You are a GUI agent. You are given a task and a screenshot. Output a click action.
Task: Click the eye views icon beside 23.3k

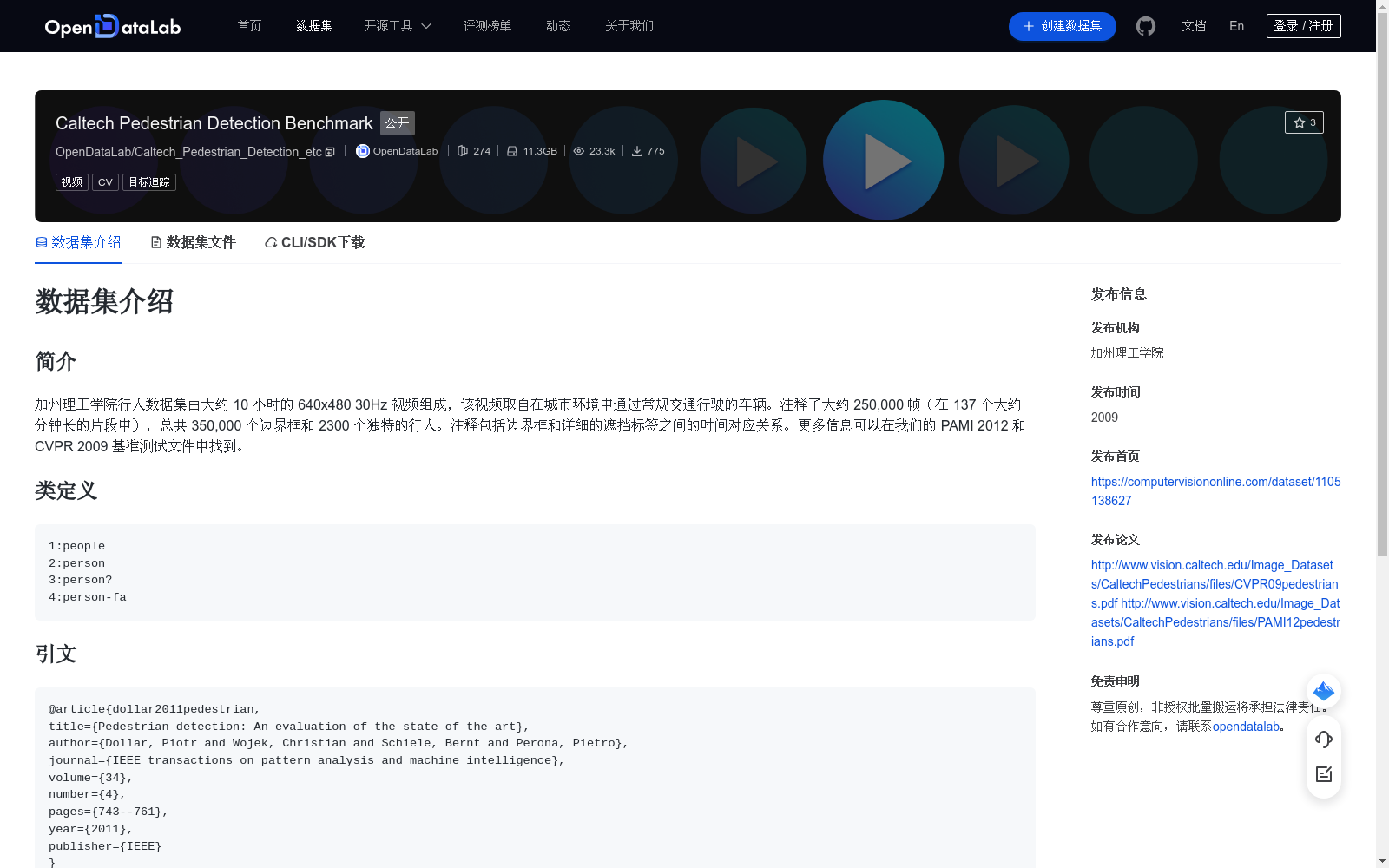[x=579, y=151]
